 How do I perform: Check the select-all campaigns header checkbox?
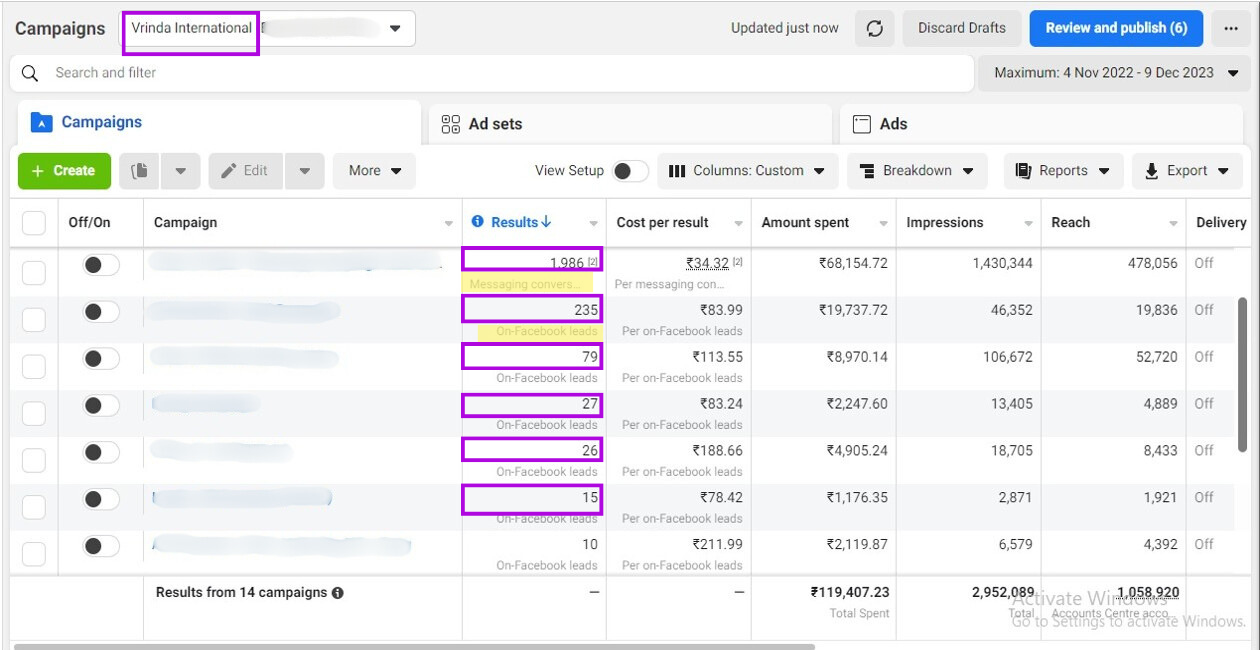click(34, 223)
